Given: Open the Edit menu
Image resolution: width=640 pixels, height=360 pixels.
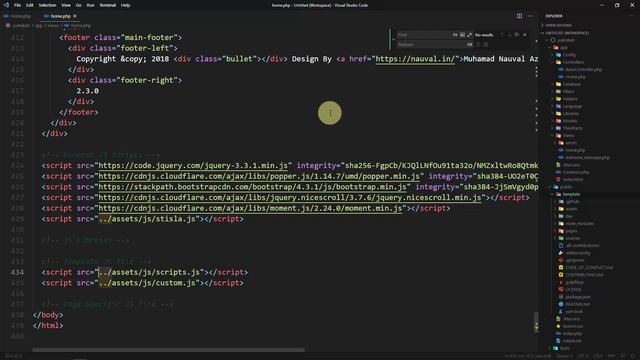Looking at the screenshot, I should 29,5.
